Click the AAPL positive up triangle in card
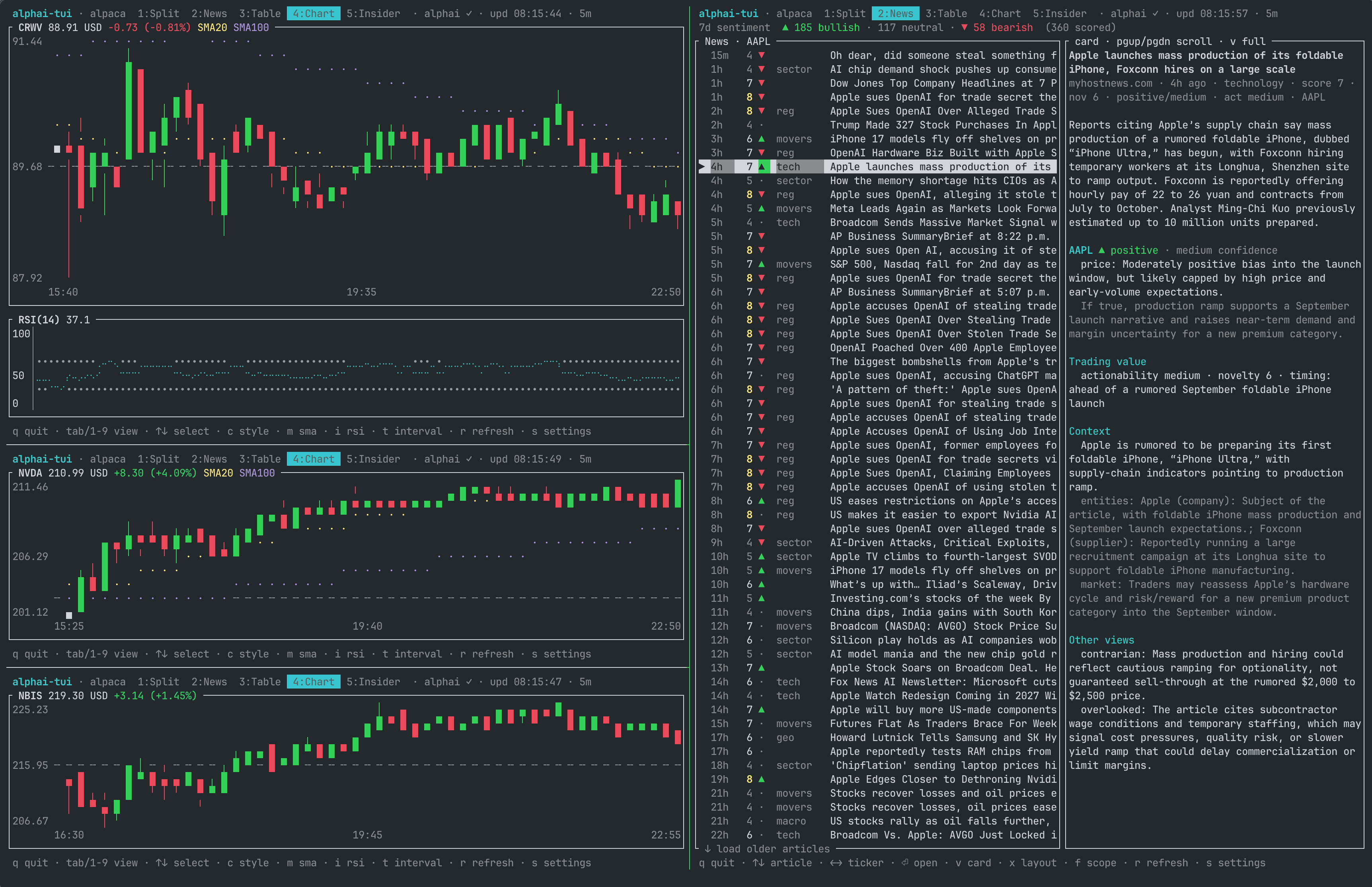This screenshot has height=887, width=1372. pos(1101,251)
